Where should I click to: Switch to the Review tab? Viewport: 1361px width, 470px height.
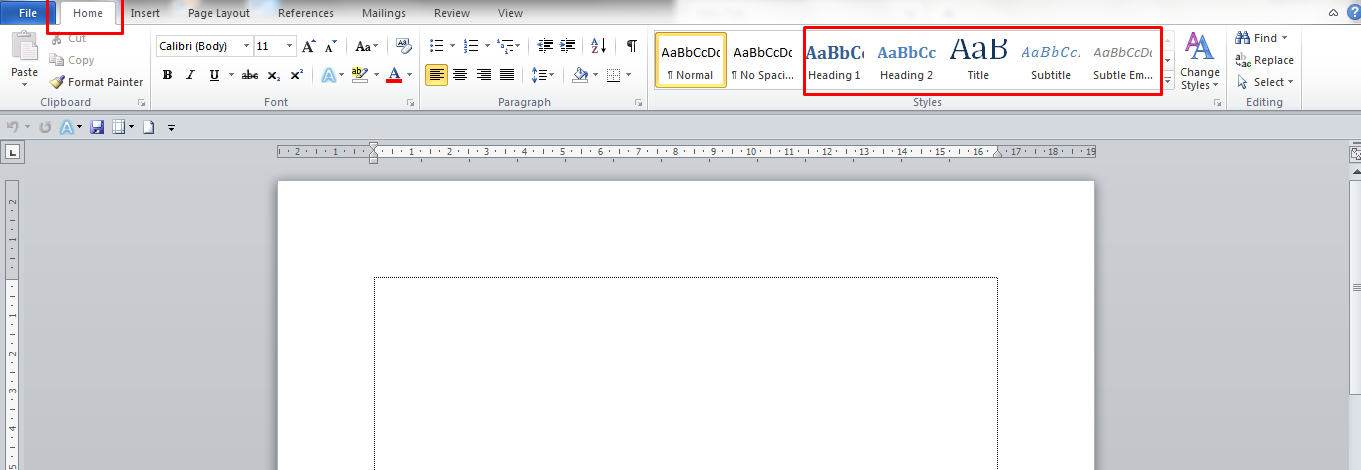(452, 13)
